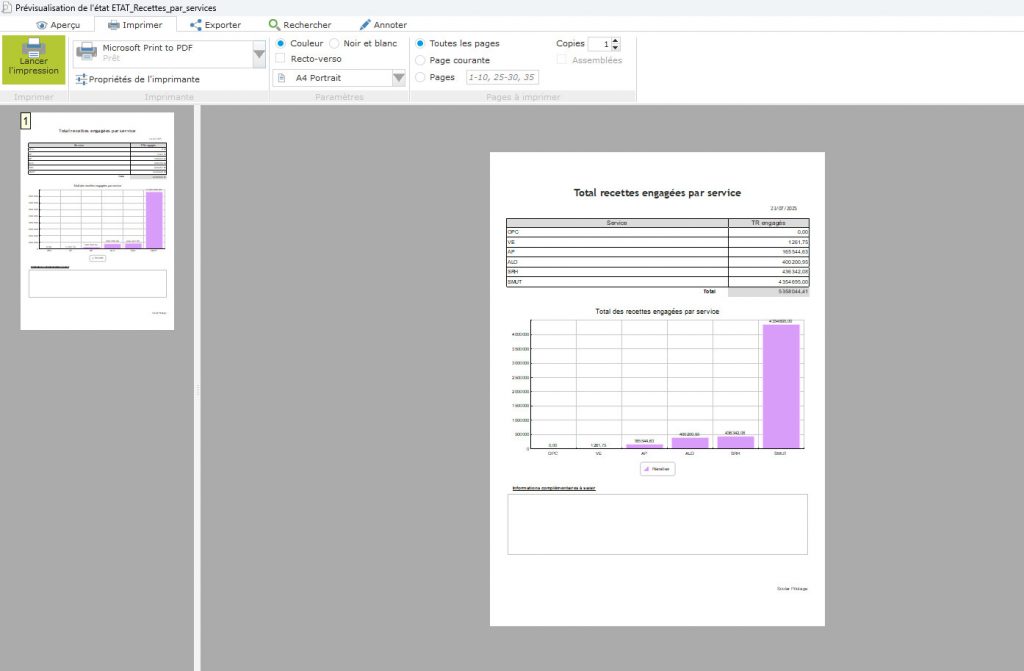This screenshot has width=1024, height=671.
Task: Click the page range input field
Action: click(x=502, y=77)
